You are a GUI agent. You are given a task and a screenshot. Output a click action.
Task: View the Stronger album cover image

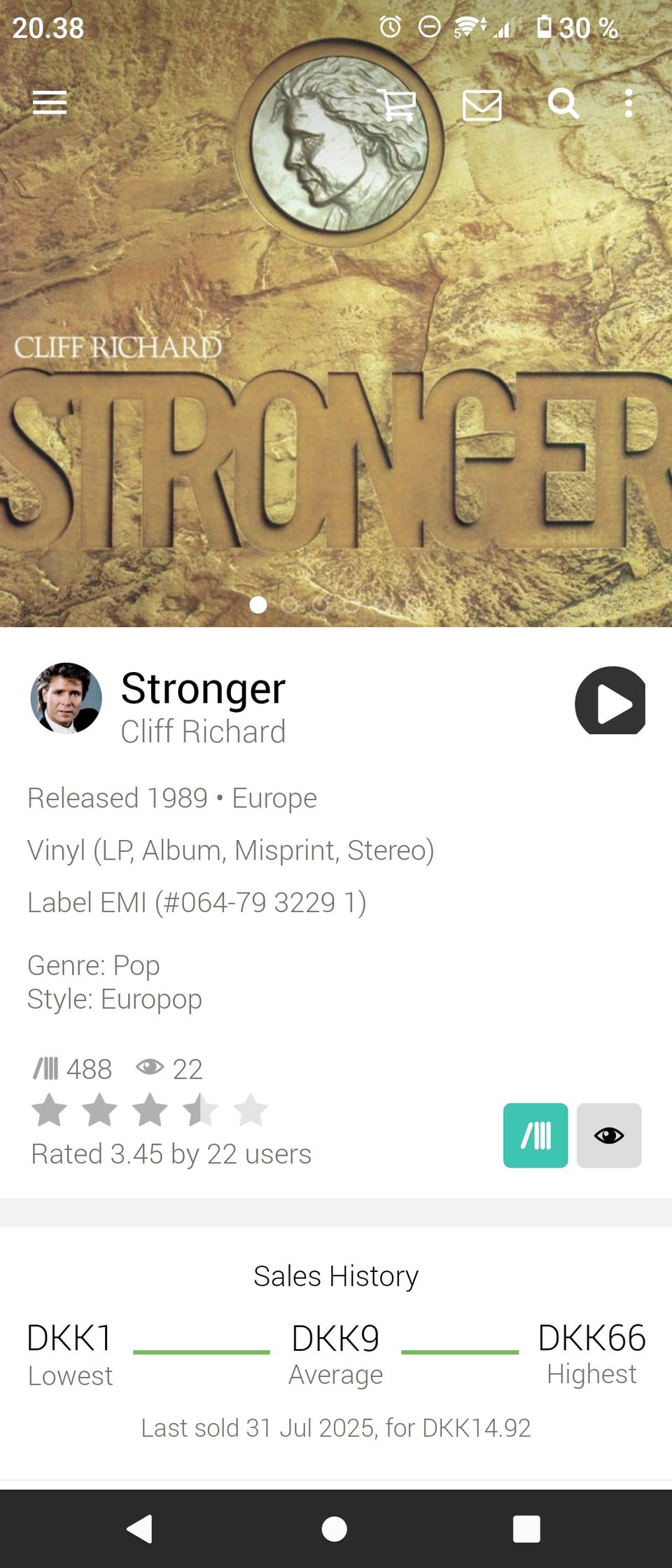coord(336,314)
